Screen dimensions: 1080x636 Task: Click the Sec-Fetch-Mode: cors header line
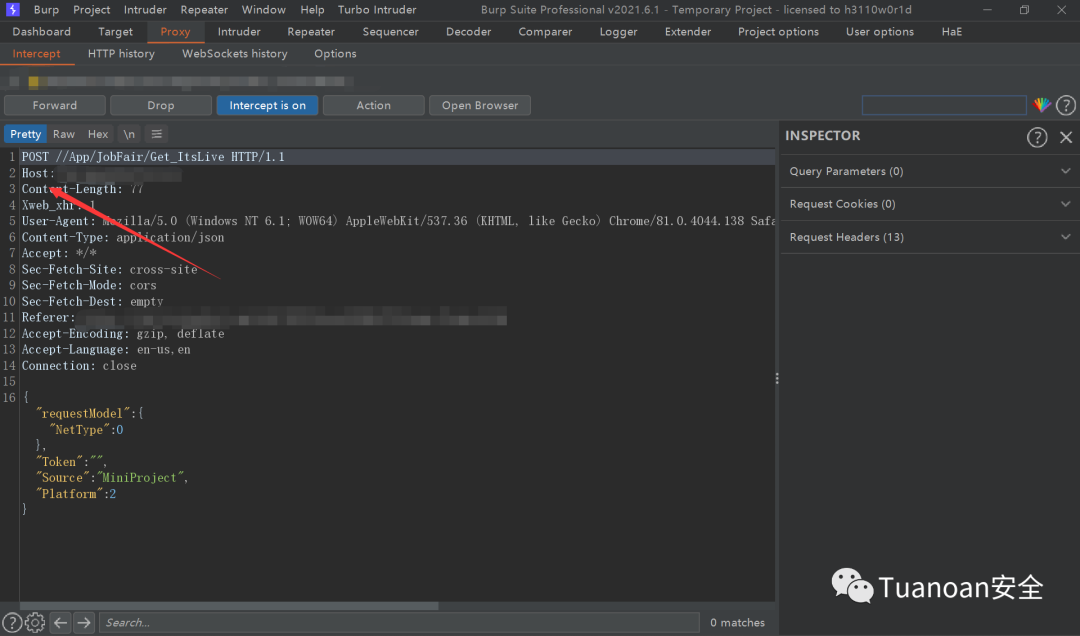[x=89, y=285]
